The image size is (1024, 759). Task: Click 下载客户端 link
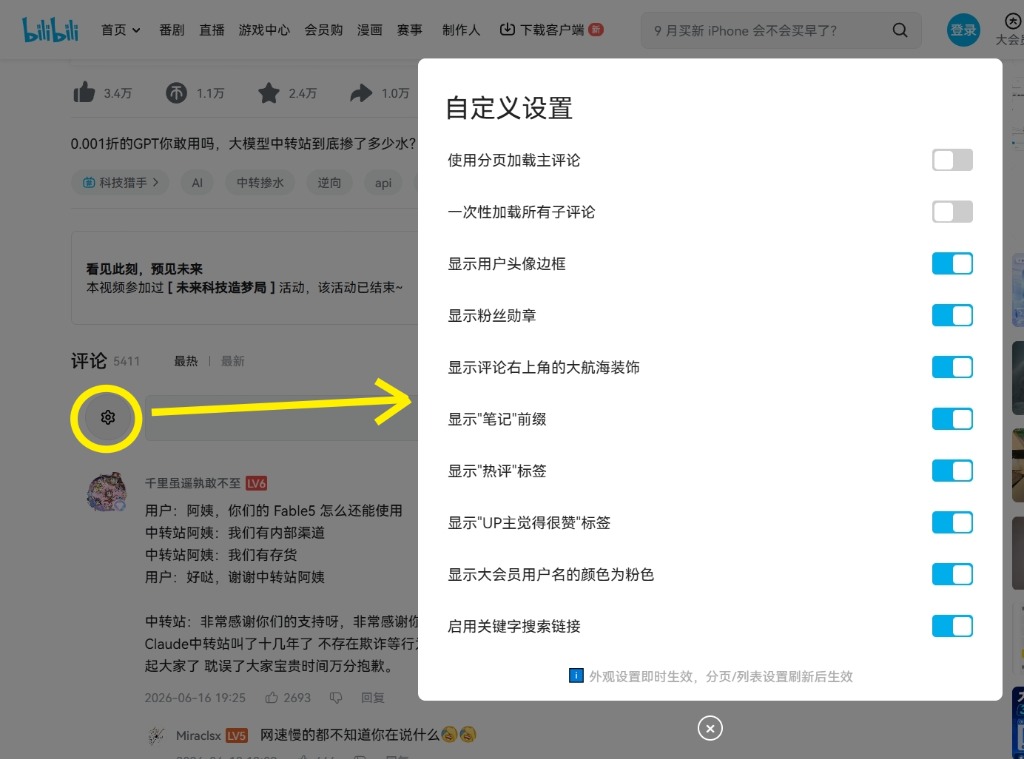[x=542, y=30]
